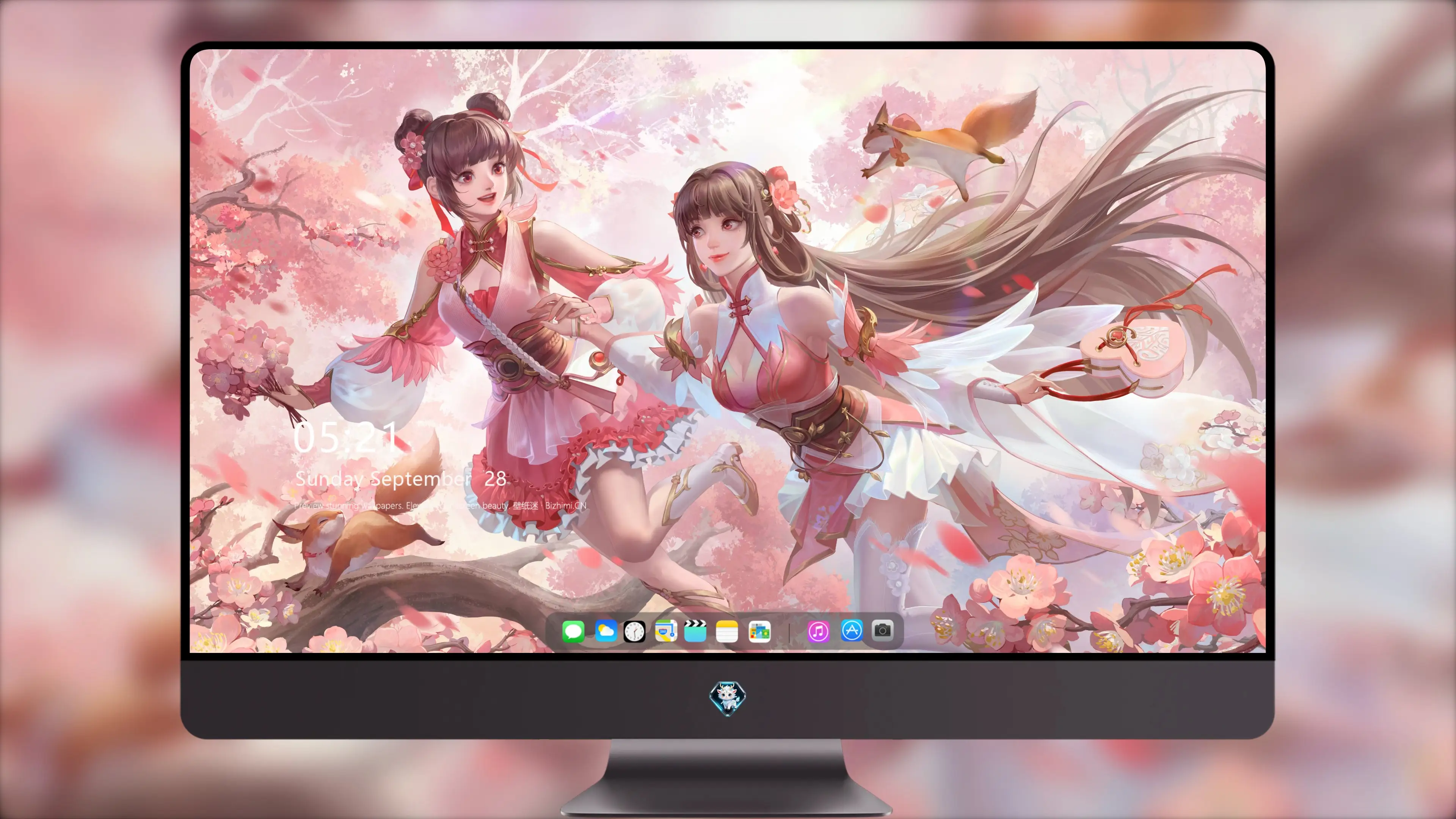This screenshot has height=819, width=1456.
Task: Open the Camera app in the dock
Action: [x=882, y=630]
